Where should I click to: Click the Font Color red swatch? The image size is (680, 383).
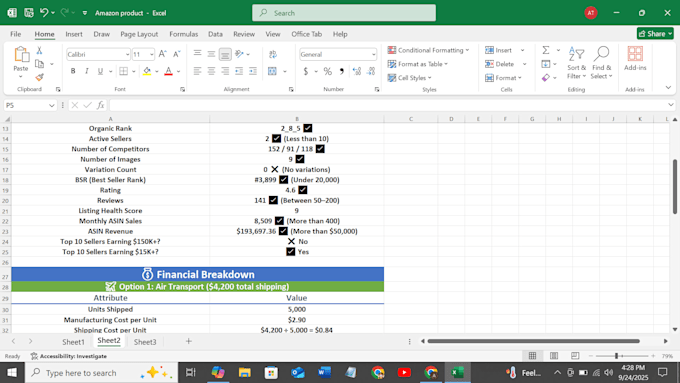tap(169, 71)
